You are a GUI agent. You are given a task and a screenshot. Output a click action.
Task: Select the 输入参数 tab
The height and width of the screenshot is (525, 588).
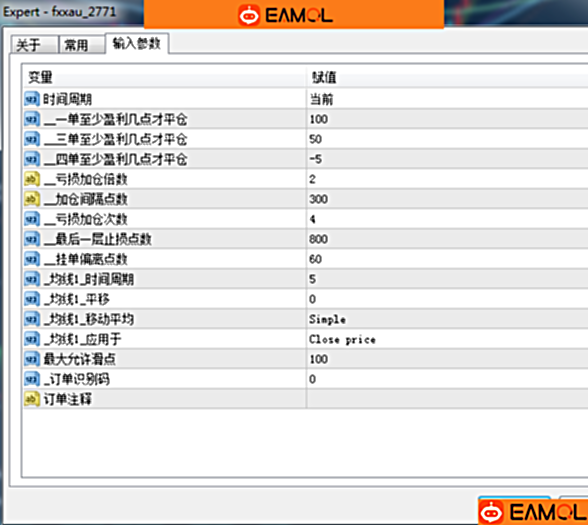point(137,44)
